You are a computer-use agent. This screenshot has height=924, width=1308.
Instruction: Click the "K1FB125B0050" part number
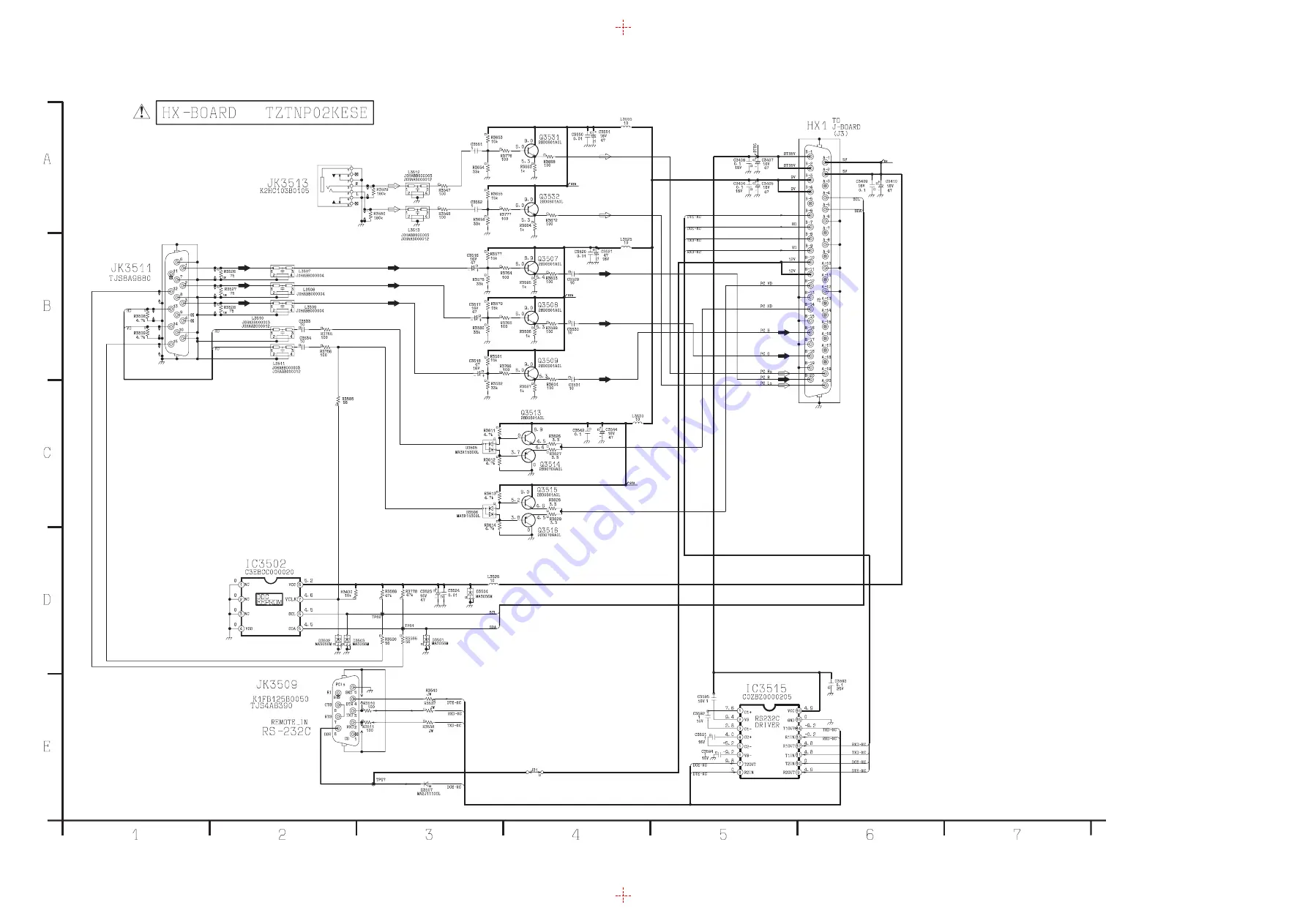[280, 699]
